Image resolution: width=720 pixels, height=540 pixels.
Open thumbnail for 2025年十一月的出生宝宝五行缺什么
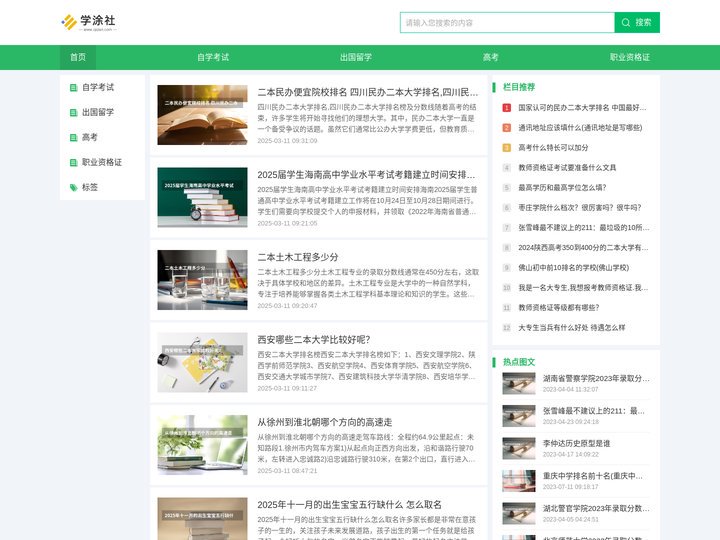coord(202,519)
